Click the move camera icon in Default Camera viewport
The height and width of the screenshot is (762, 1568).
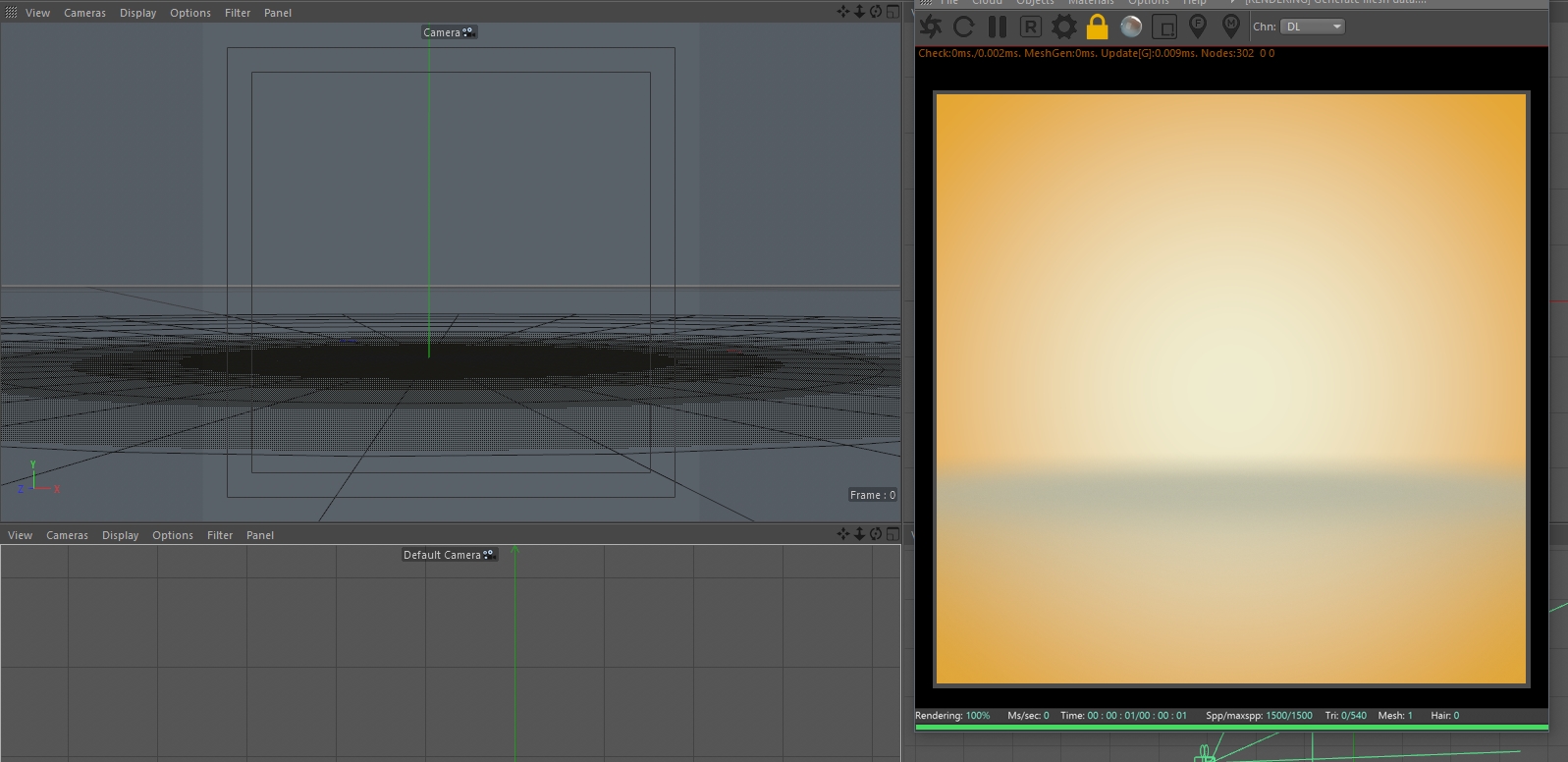[843, 534]
